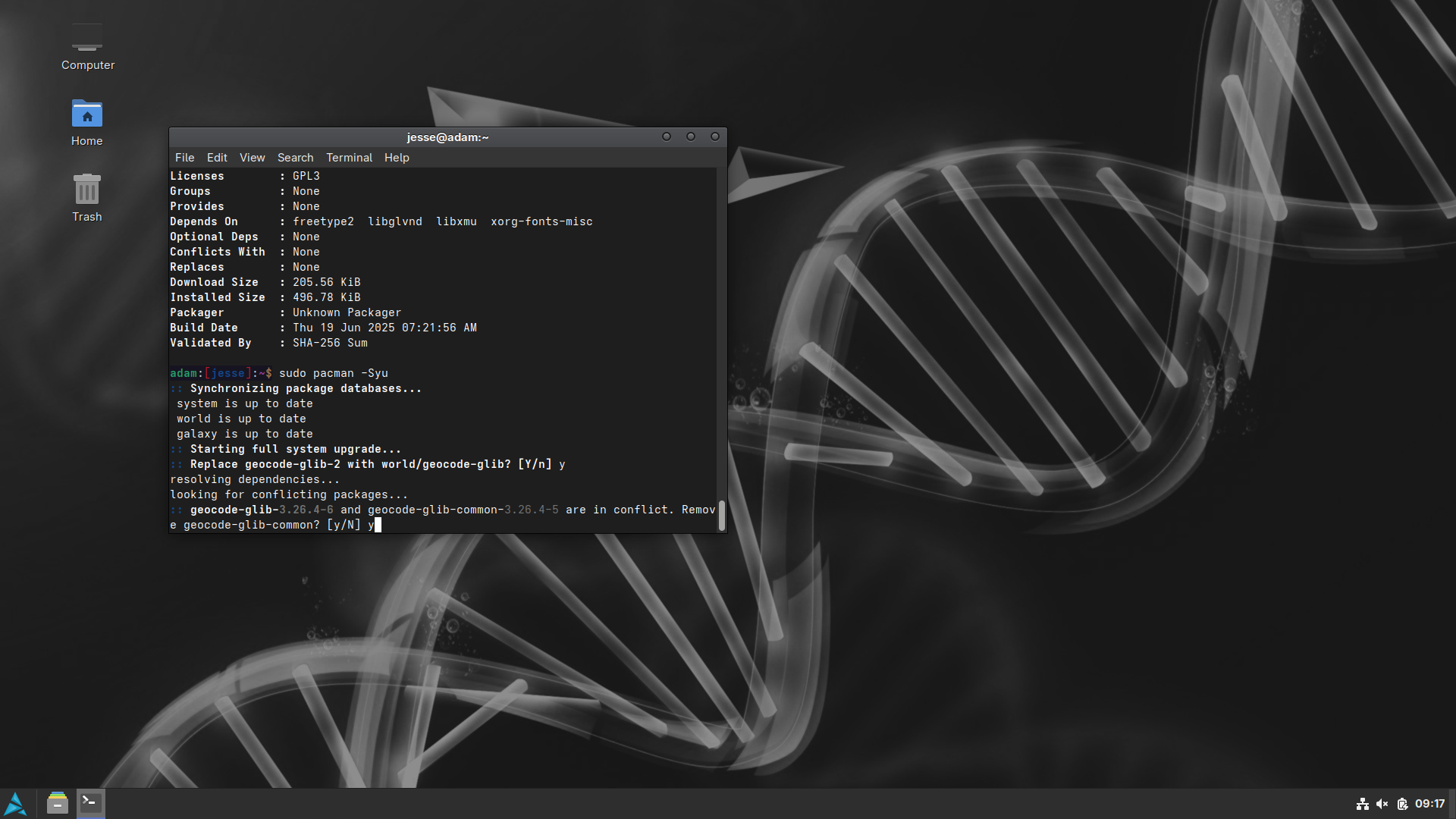Click 'looking for conflicting packages...' line

[289, 494]
